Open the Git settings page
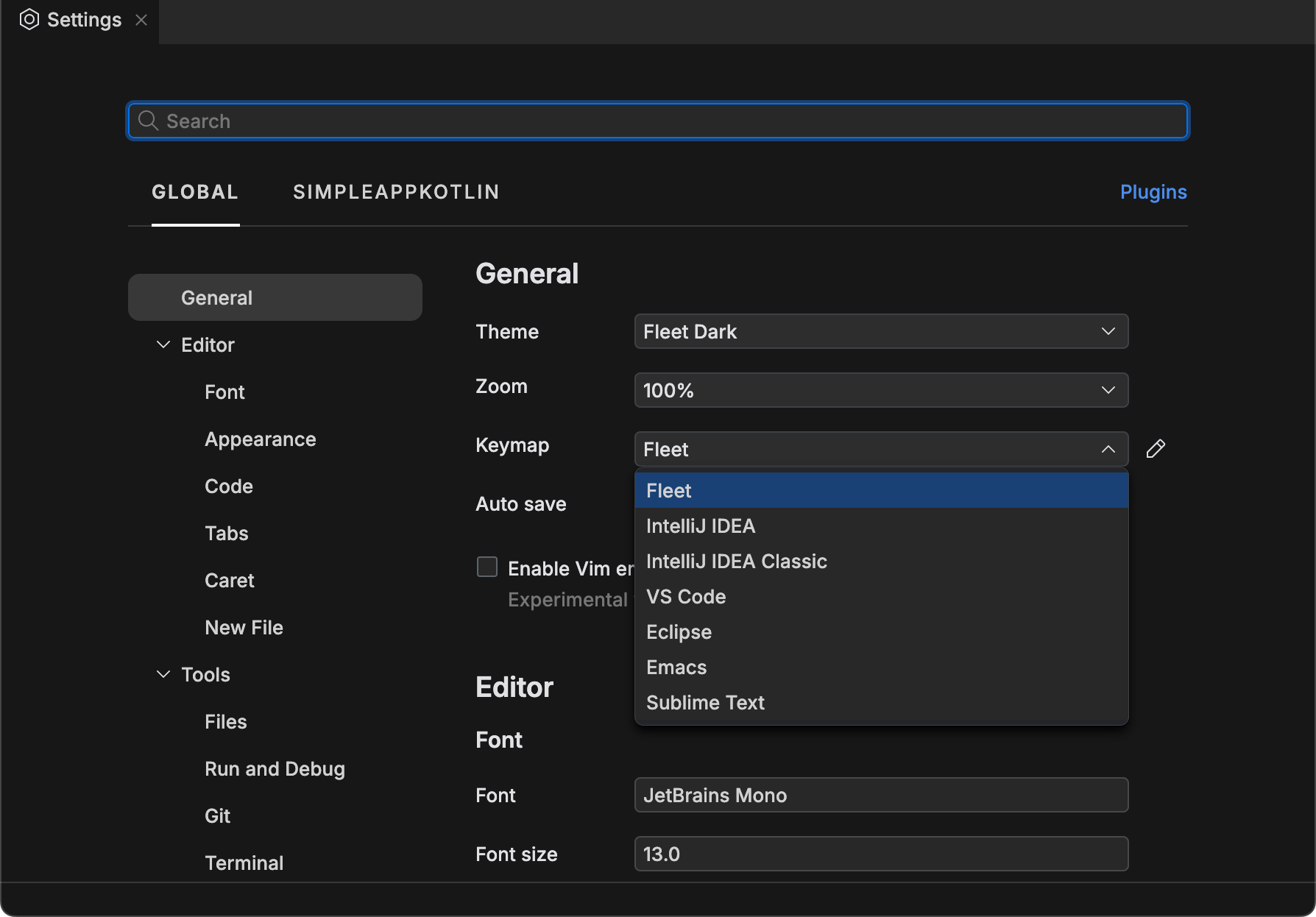The width and height of the screenshot is (1316, 917). point(217,815)
